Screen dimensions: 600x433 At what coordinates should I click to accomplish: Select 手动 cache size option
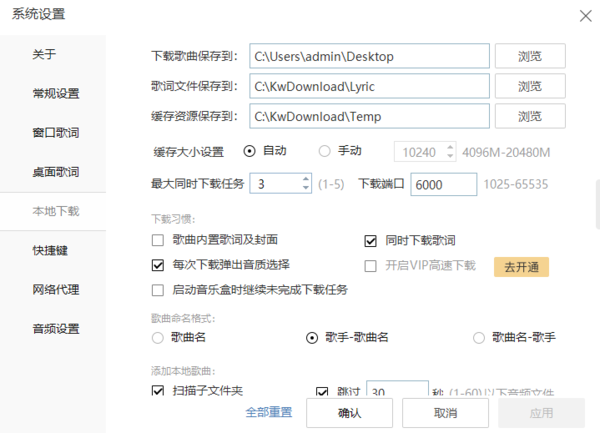[324, 151]
